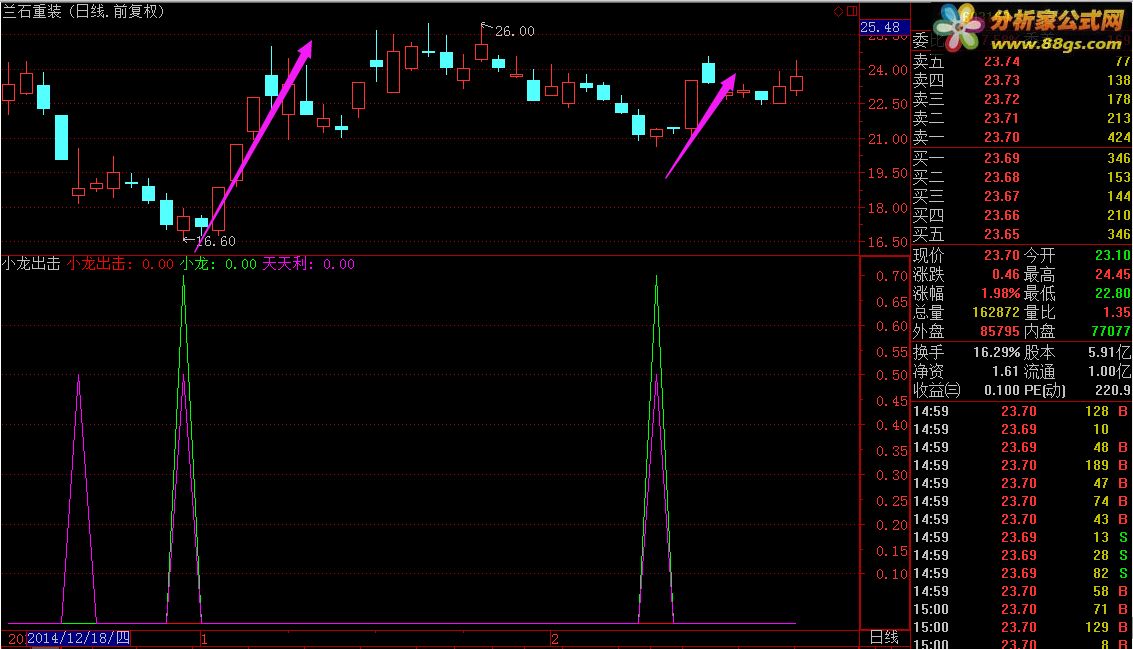
Task: Click the sell-one volume 424
Action: click(x=1119, y=137)
